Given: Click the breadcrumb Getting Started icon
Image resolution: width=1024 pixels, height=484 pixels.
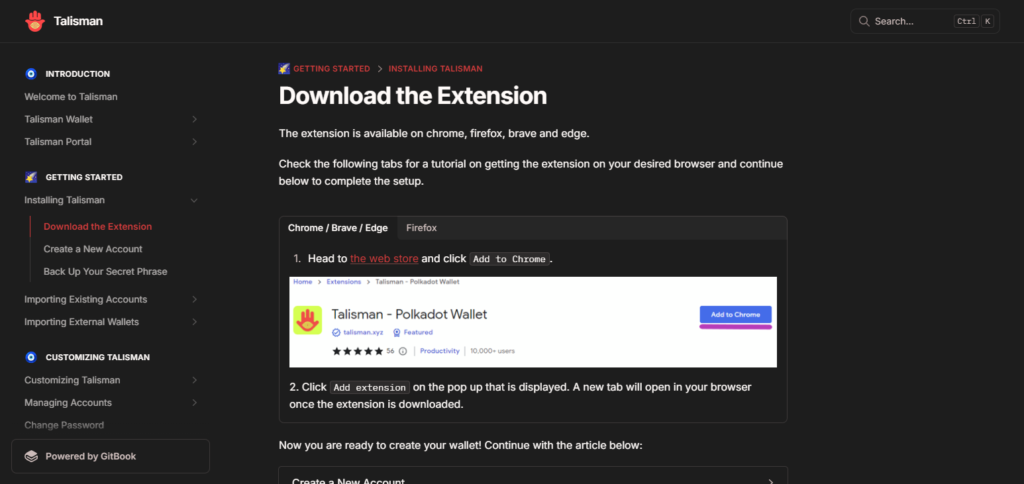Looking at the screenshot, I should point(284,69).
